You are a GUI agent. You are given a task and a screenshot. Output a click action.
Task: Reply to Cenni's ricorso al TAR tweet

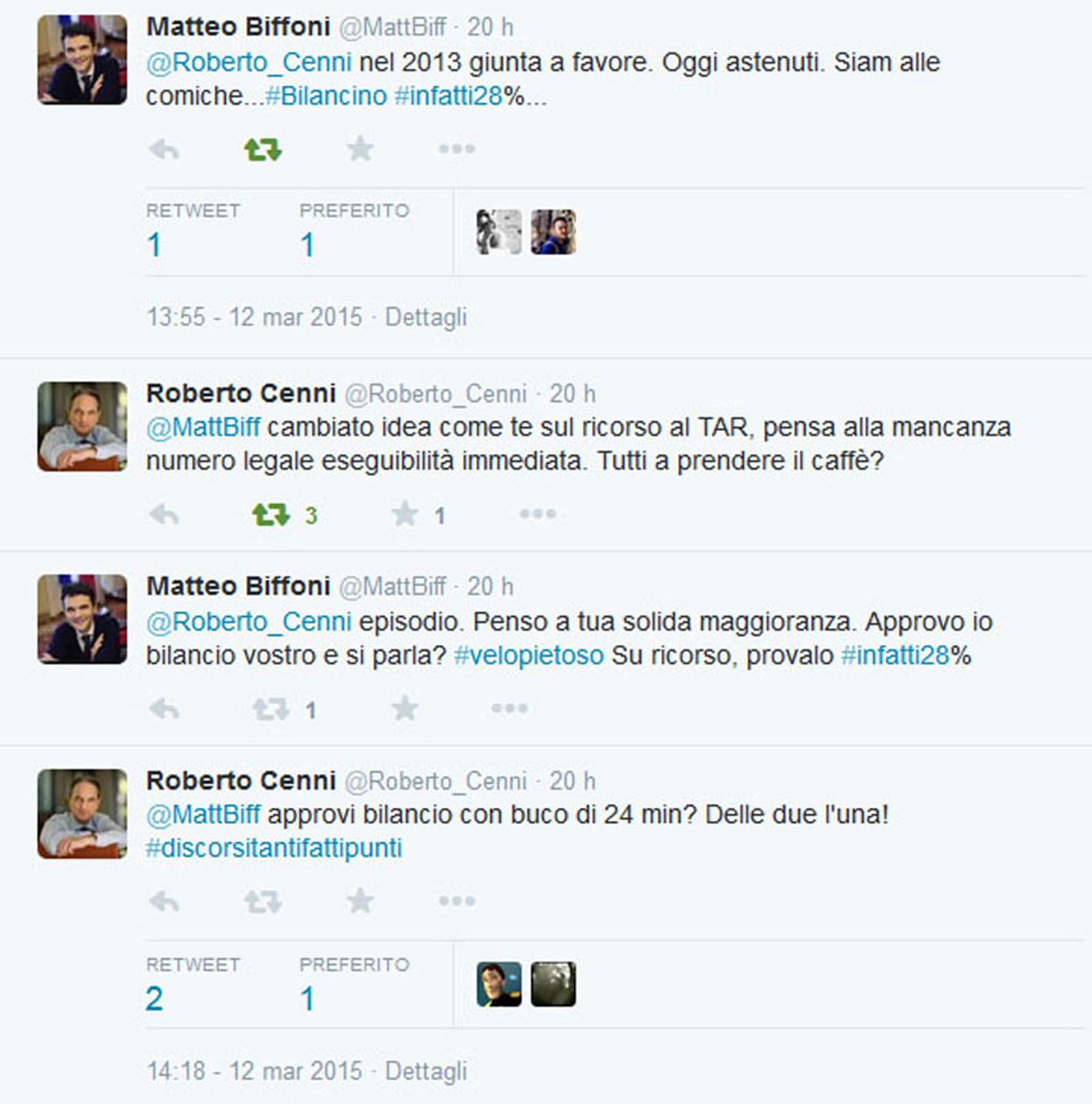pyautogui.click(x=164, y=514)
